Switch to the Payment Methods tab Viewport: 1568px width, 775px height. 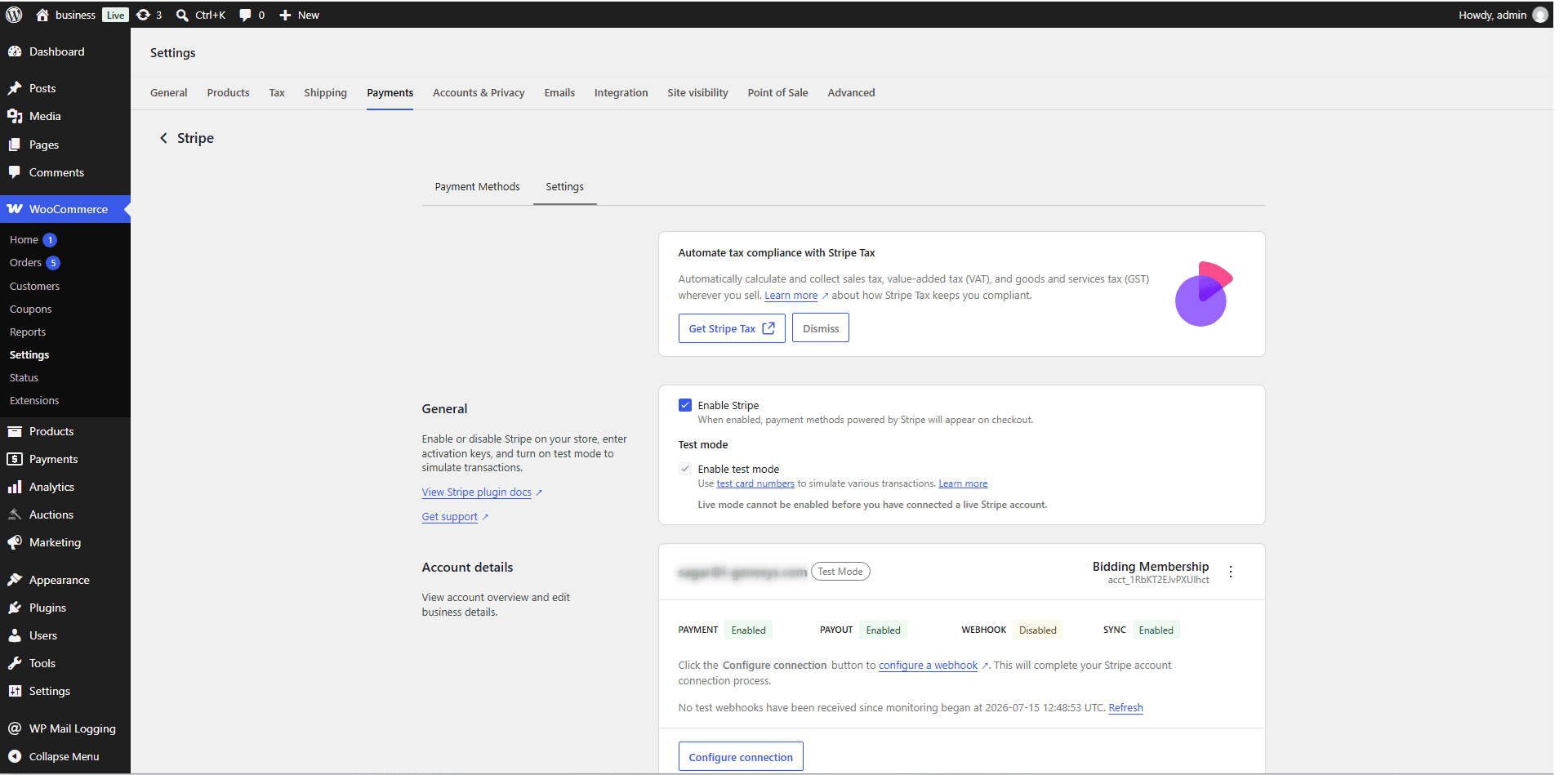(x=478, y=186)
